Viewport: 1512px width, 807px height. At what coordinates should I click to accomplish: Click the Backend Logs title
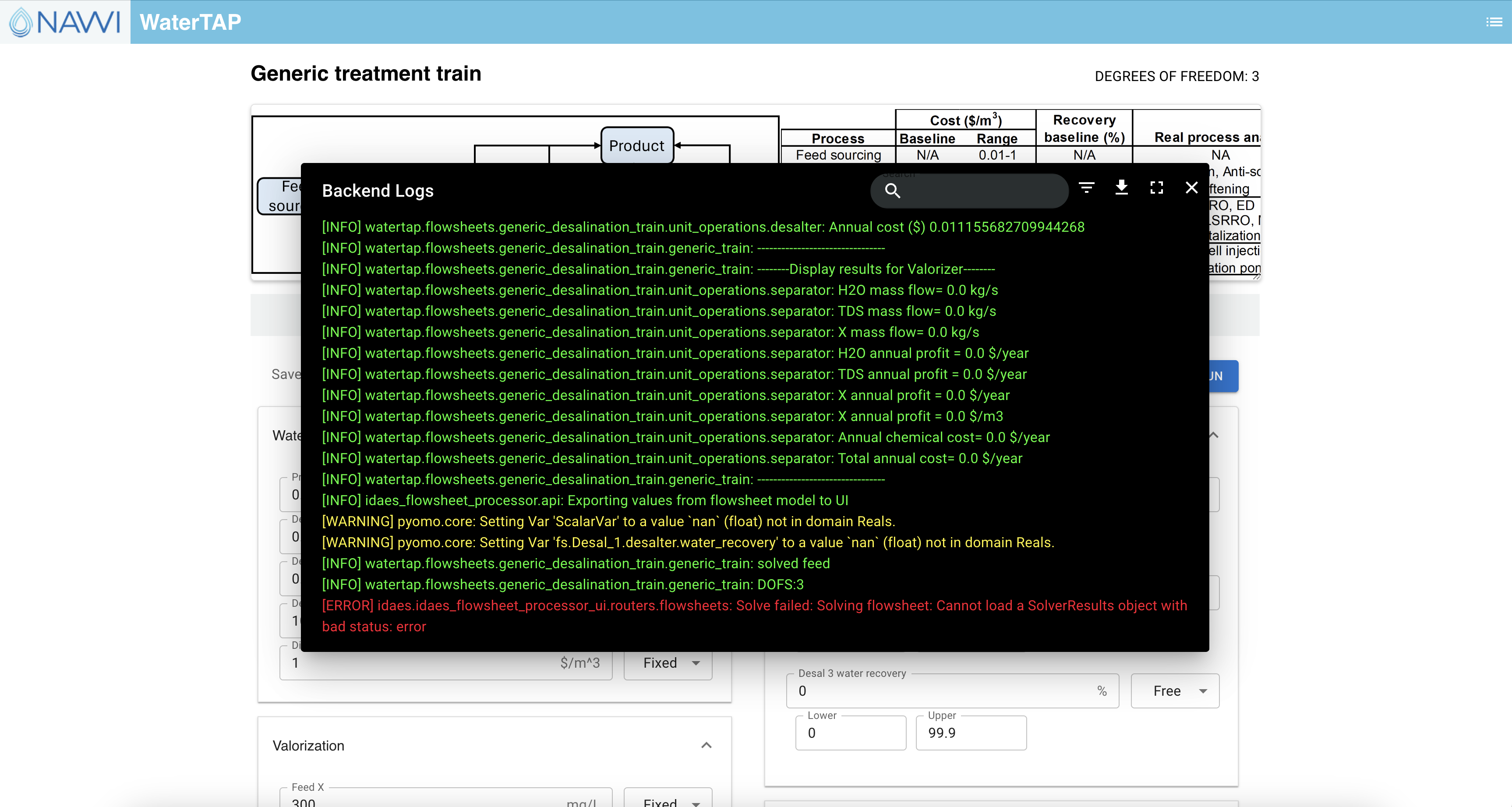pos(378,191)
